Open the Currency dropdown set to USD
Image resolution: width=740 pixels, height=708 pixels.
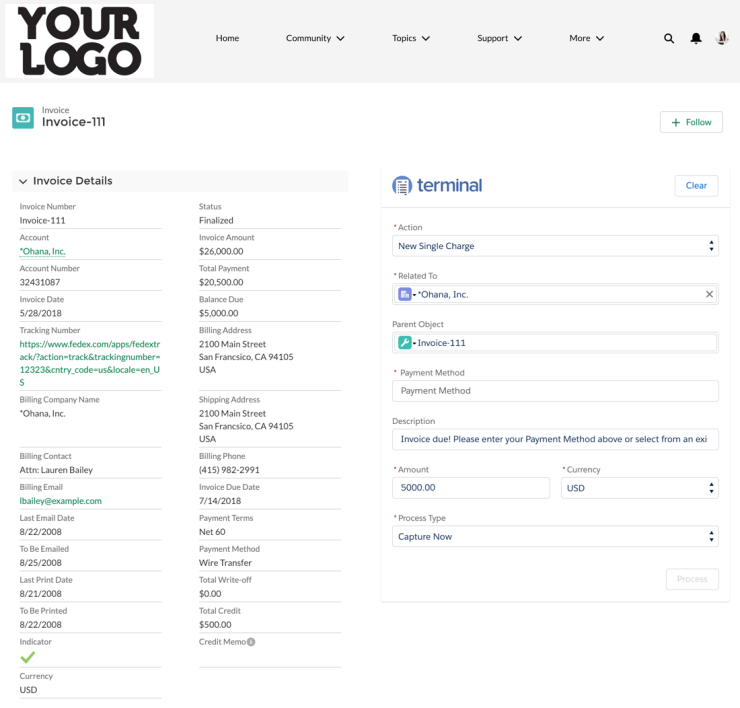[x=639, y=488]
